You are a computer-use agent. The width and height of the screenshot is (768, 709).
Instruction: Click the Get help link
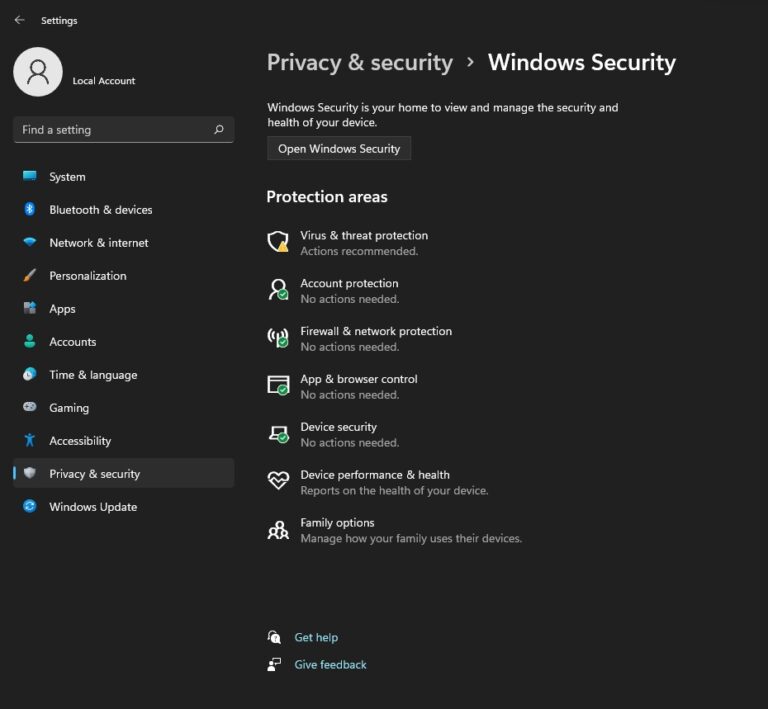click(x=316, y=638)
